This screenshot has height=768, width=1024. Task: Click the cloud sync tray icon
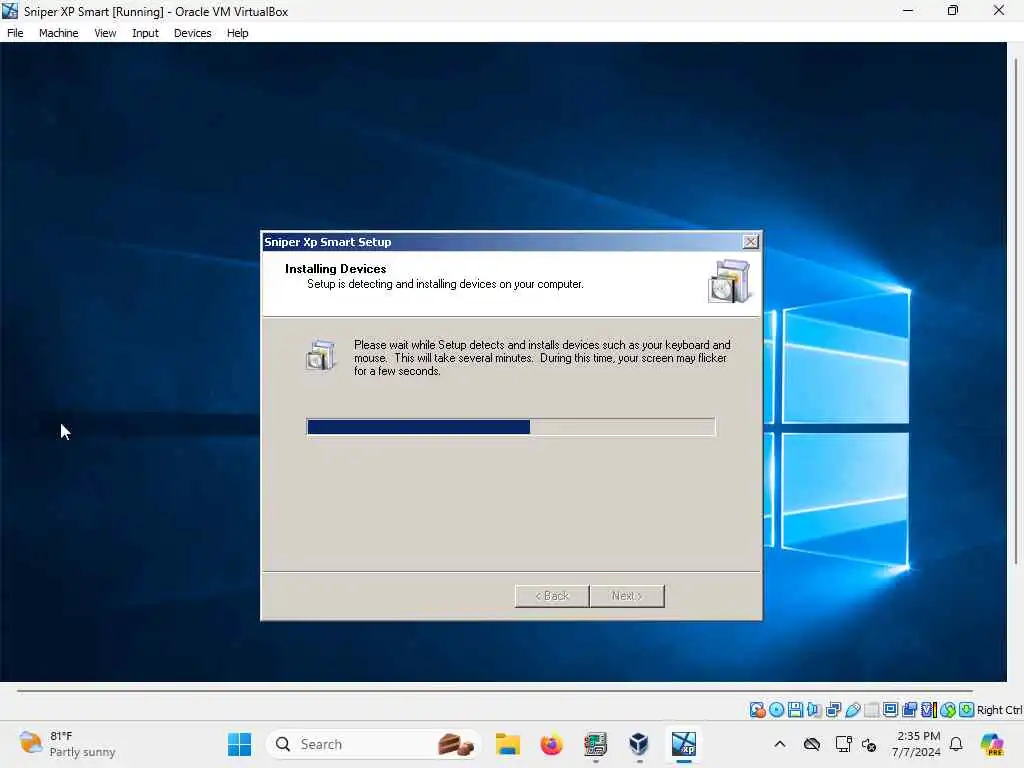pyautogui.click(x=812, y=744)
